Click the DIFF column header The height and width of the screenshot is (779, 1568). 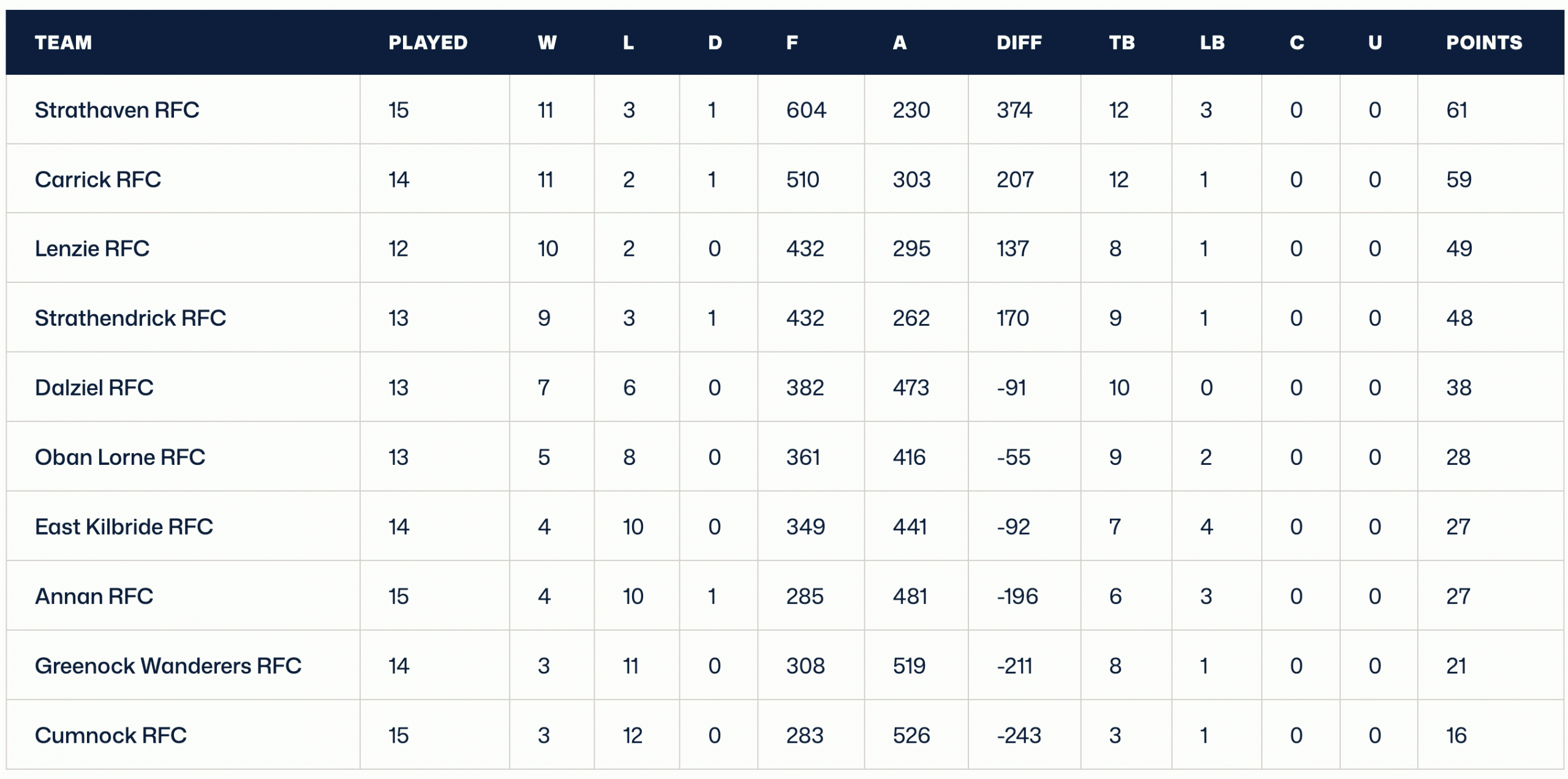point(1019,42)
